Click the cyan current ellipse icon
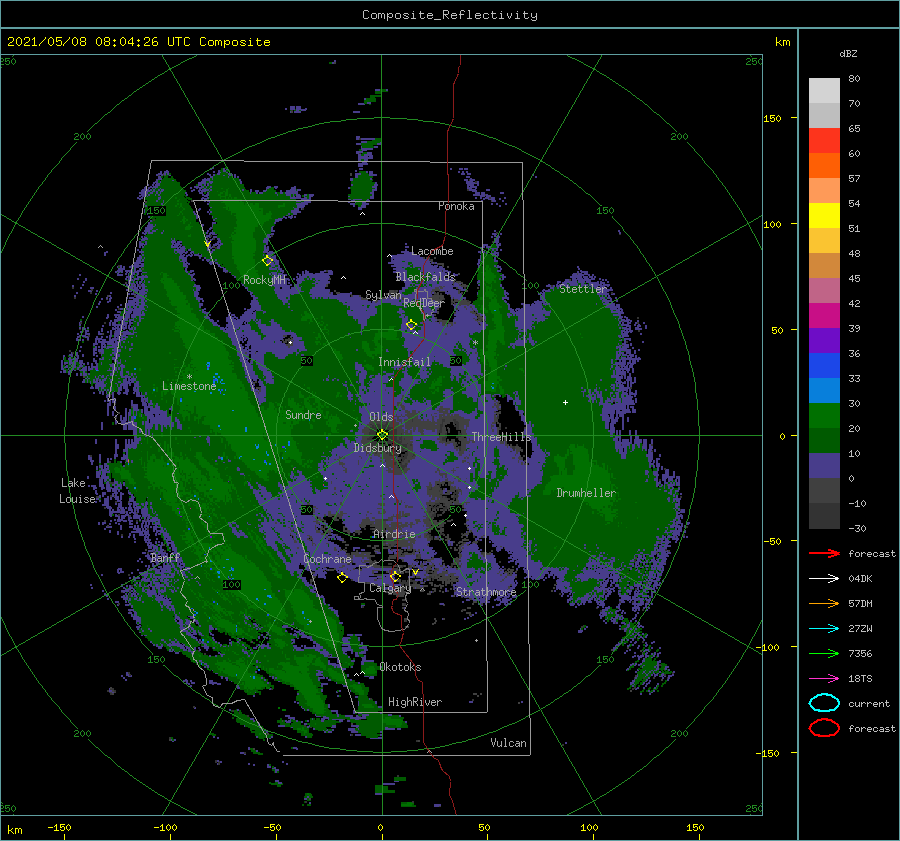Screen dimensions: 900x841 click(x=824, y=703)
